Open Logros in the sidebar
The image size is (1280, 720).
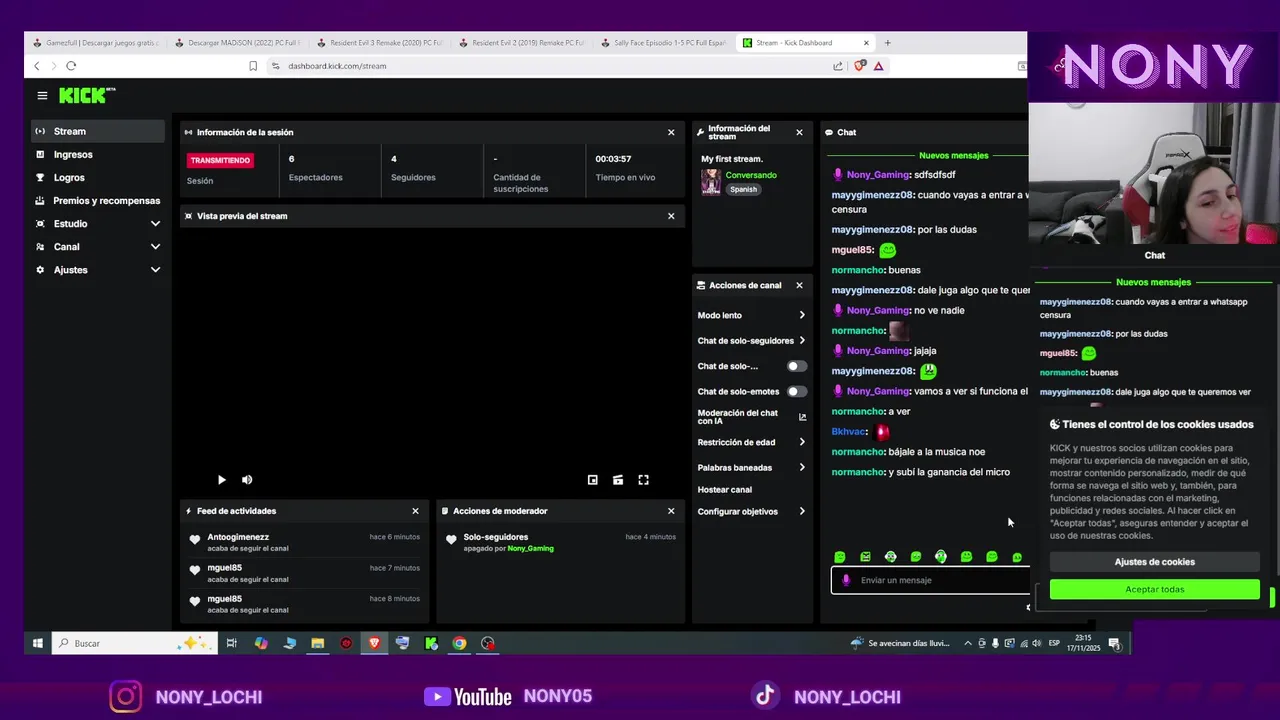click(x=97, y=177)
